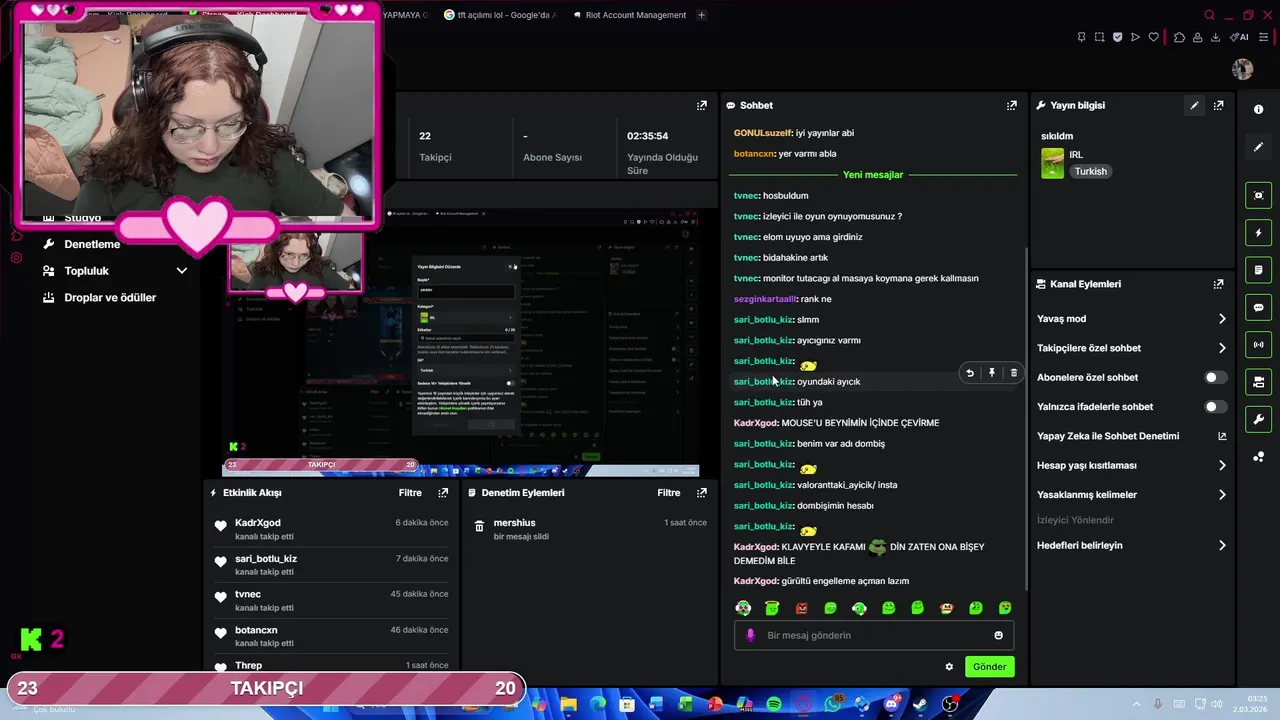Screen dimensions: 1280x720
Task: Toggle Abonelere özel sohbet switch
Action: point(1215,377)
